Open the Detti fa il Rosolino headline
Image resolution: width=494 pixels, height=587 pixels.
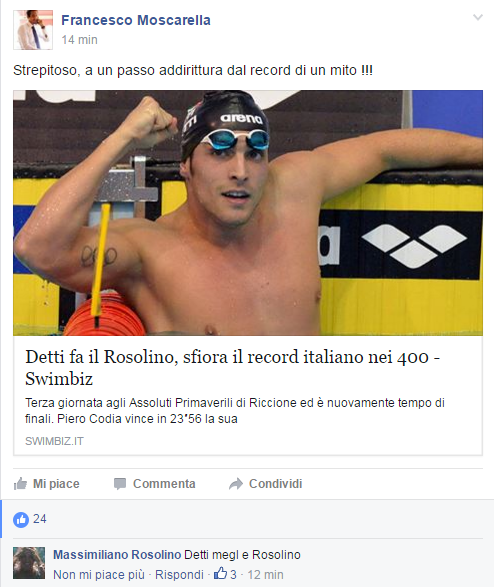click(232, 367)
